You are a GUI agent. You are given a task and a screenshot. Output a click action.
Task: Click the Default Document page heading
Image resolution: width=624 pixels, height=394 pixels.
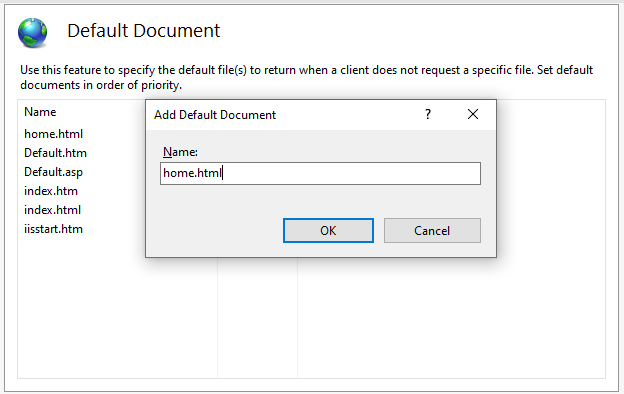(144, 31)
